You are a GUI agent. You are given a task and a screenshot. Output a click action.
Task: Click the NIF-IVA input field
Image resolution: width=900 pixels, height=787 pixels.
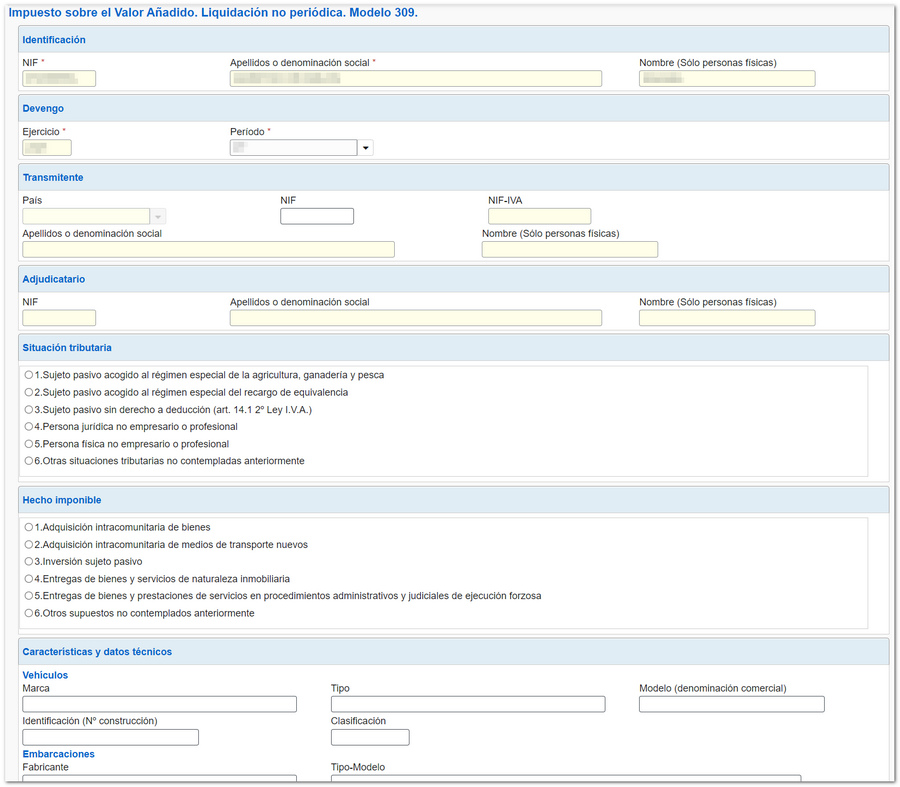[539, 216]
